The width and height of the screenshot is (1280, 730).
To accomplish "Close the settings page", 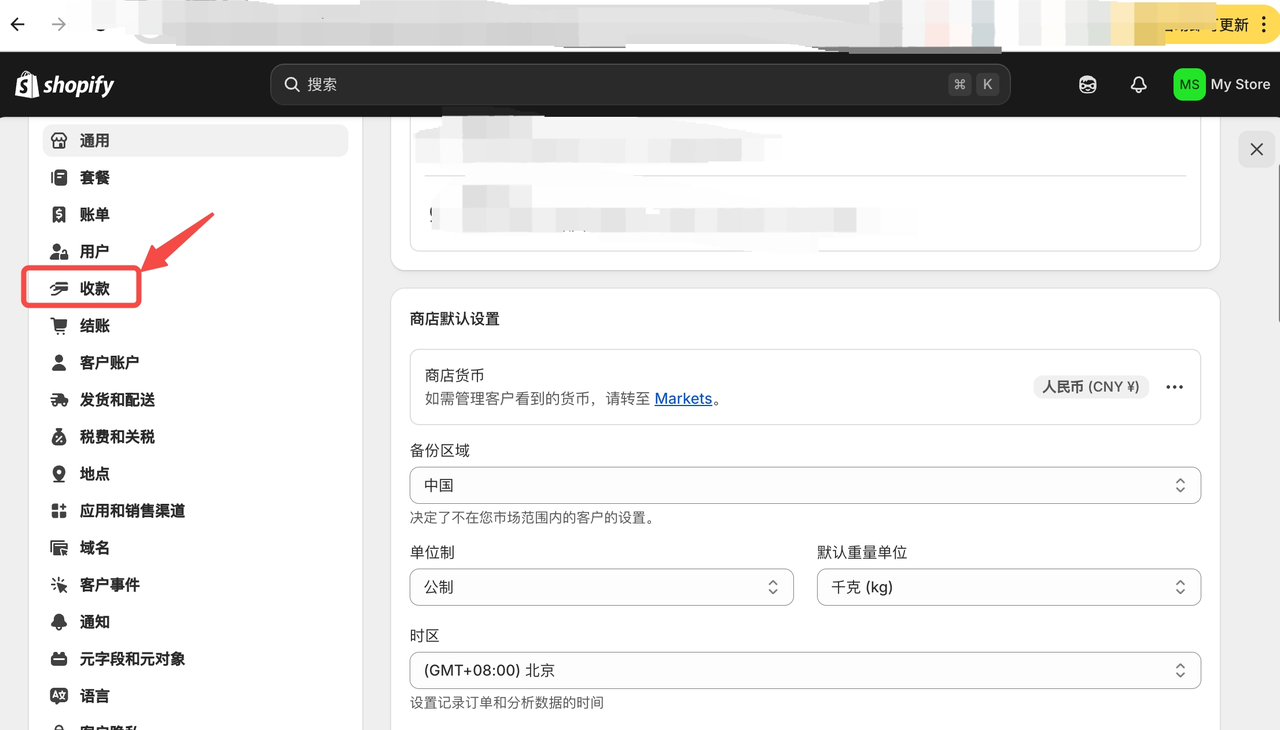I will pyautogui.click(x=1256, y=149).
